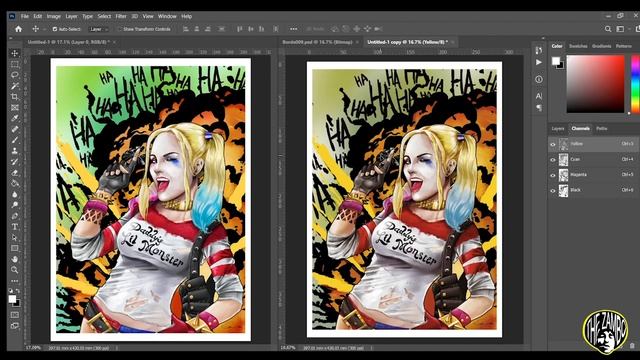Select the Eyedropper tool
Image resolution: width=640 pixels, height=360 pixels.
pos(15,118)
